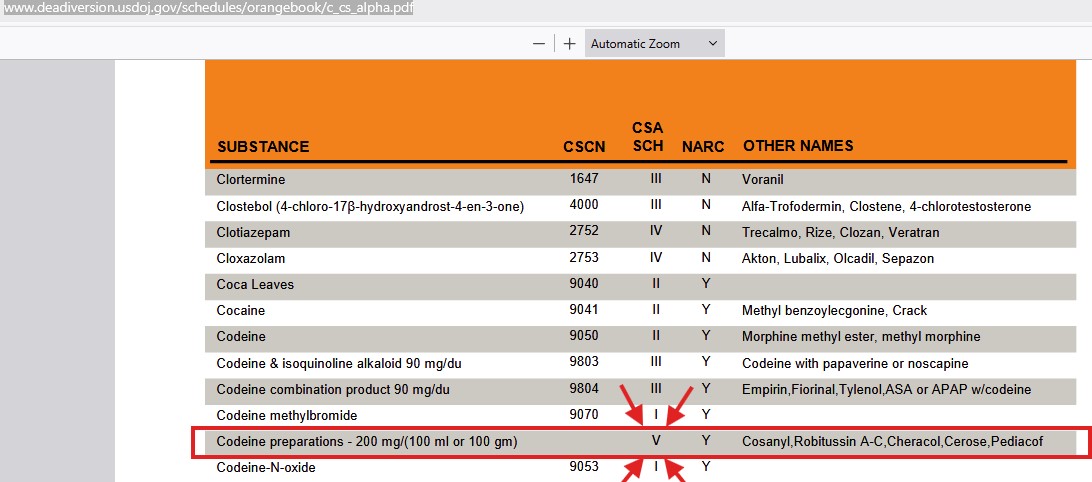Click the NARC column header

[x=703, y=147]
